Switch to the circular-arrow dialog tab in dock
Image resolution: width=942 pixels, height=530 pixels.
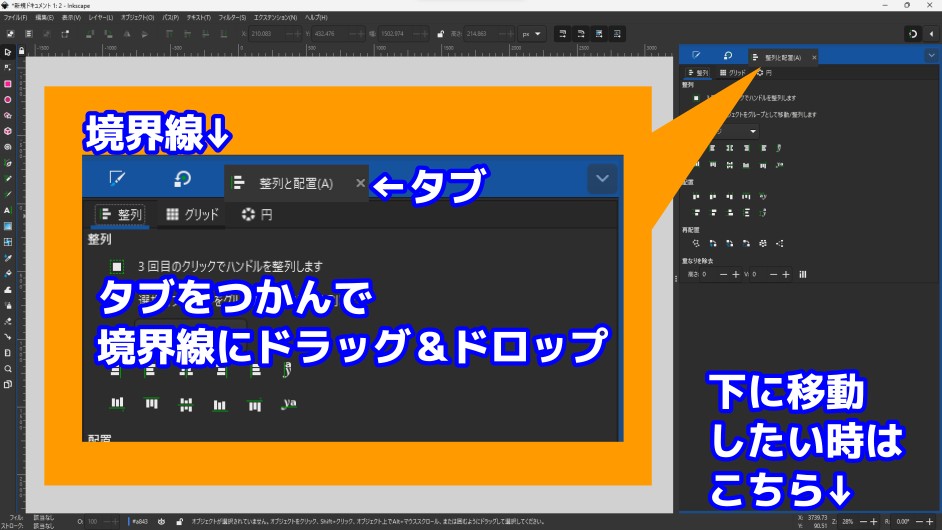pos(728,55)
